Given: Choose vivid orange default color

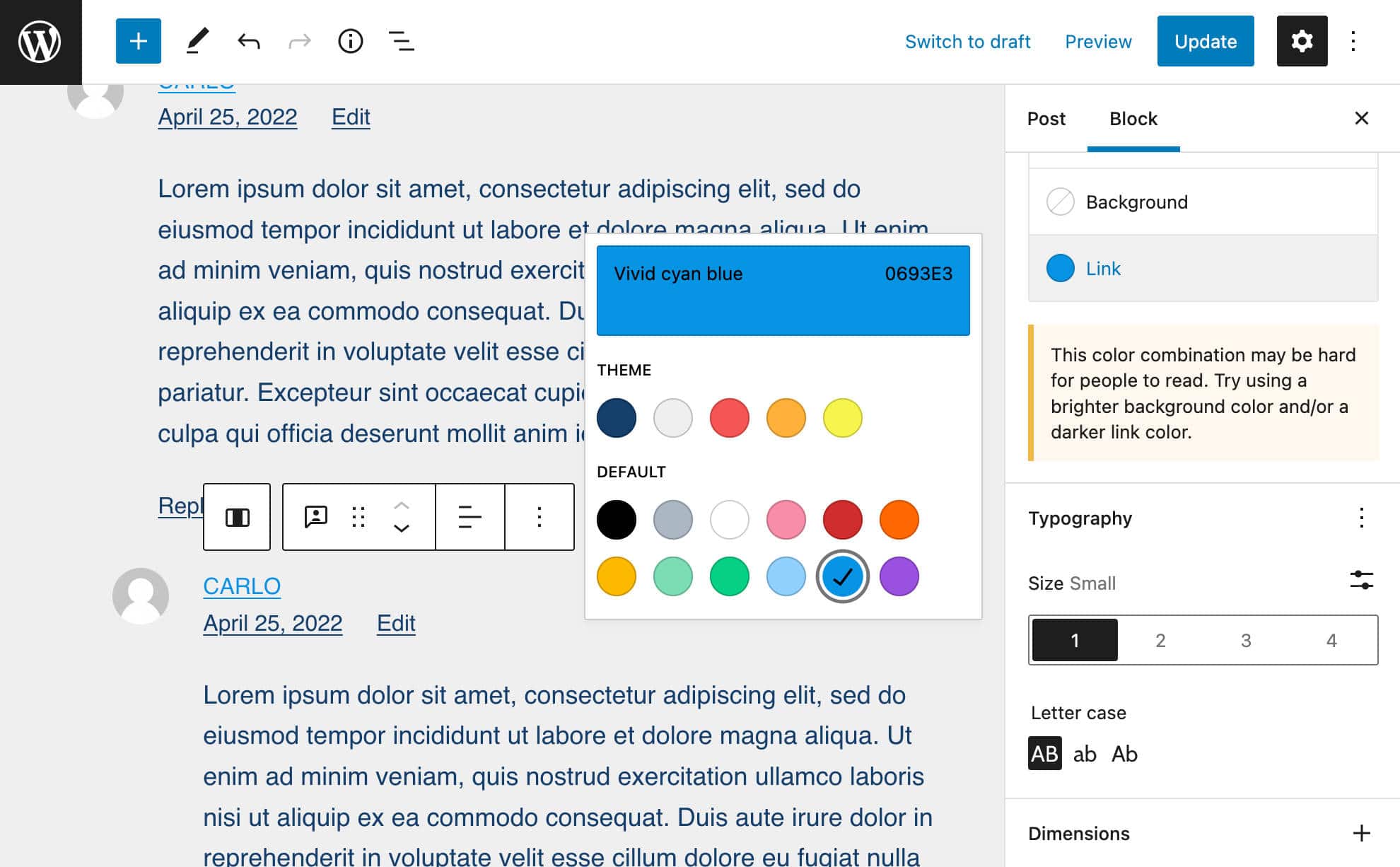Looking at the screenshot, I should tap(899, 520).
